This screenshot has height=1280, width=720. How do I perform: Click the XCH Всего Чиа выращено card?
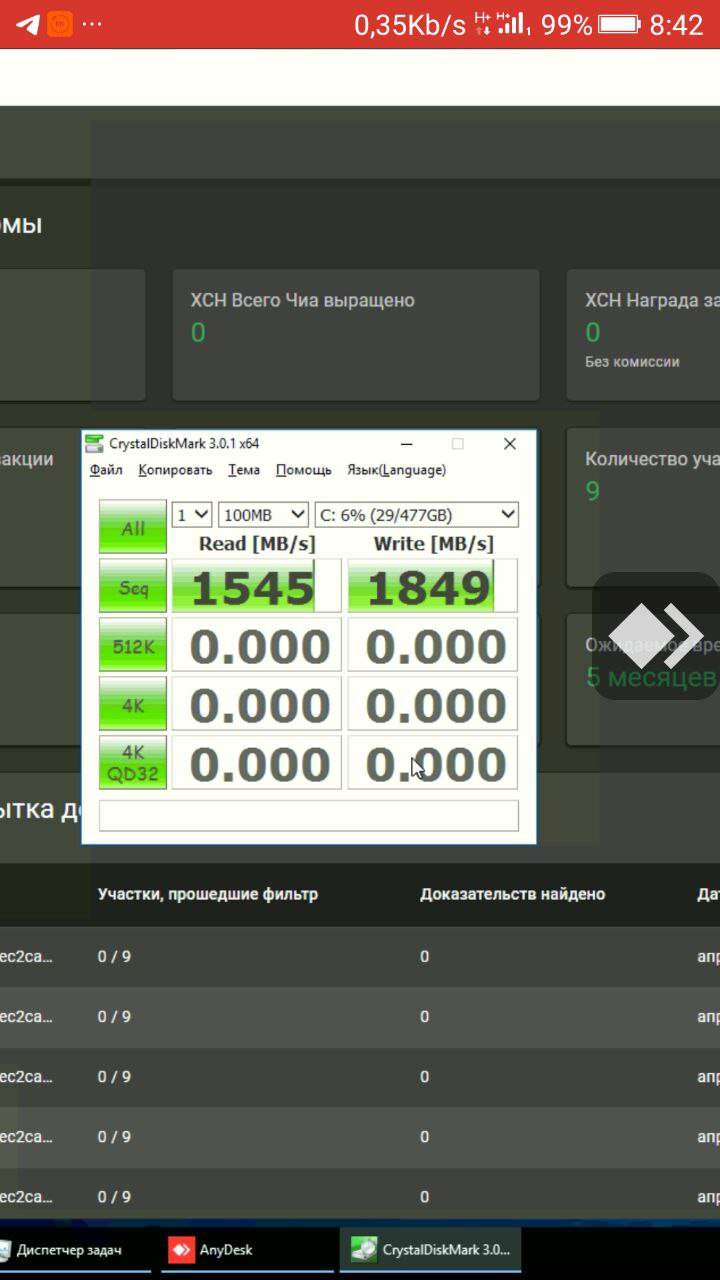[x=356, y=334]
